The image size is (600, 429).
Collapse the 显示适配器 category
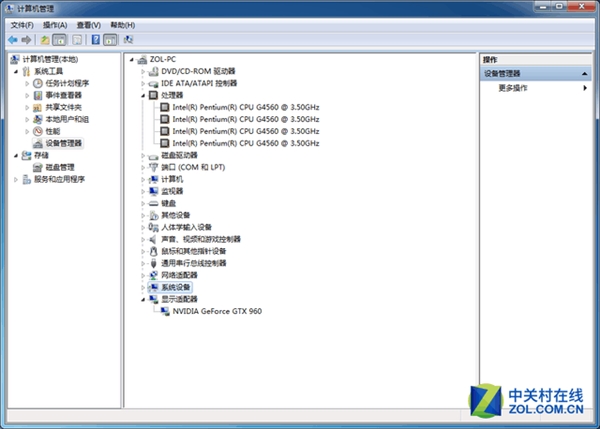[143, 300]
